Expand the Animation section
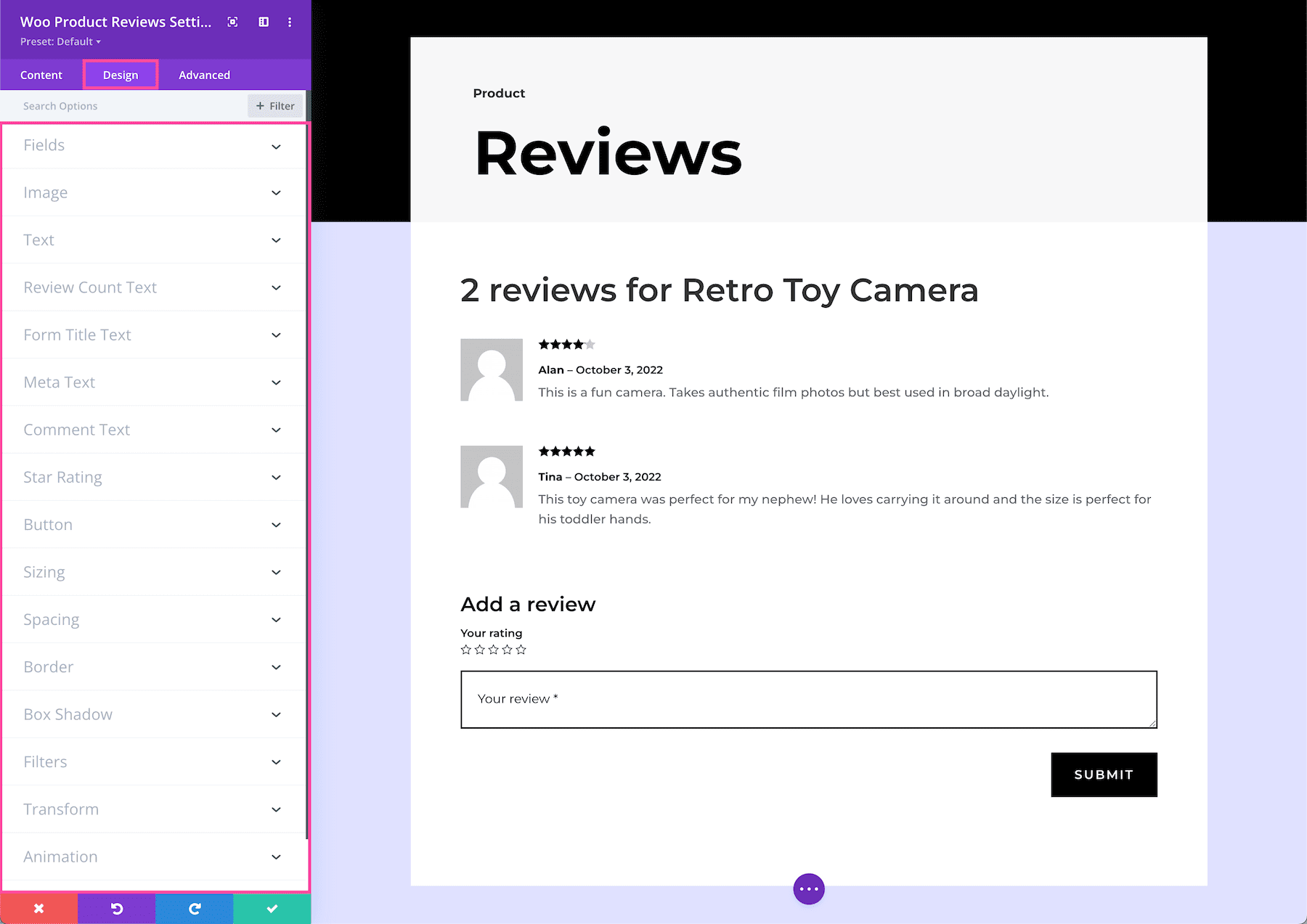Image resolution: width=1307 pixels, height=924 pixels. (x=154, y=856)
